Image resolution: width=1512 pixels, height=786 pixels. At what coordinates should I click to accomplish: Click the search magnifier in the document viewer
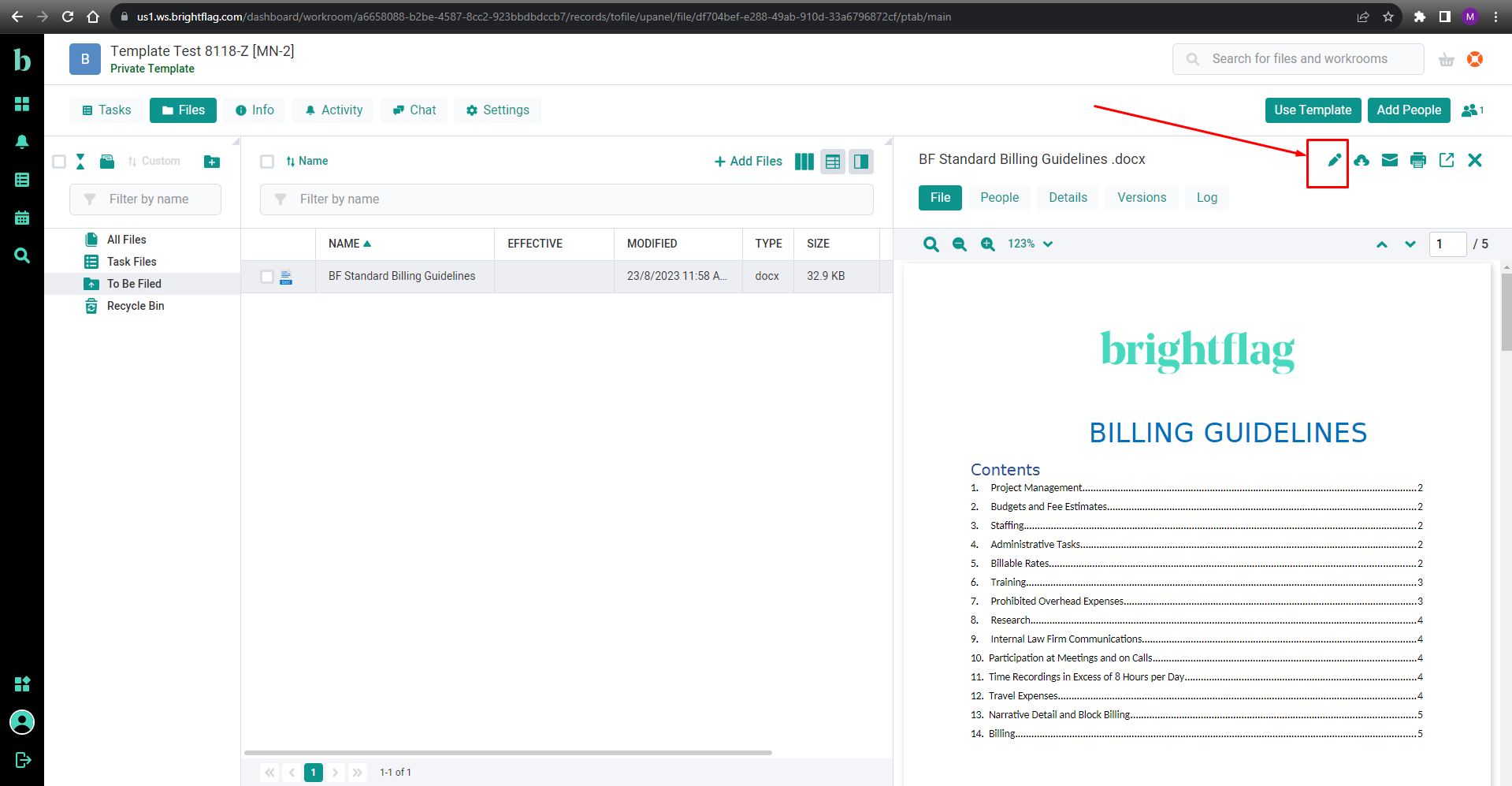931,244
